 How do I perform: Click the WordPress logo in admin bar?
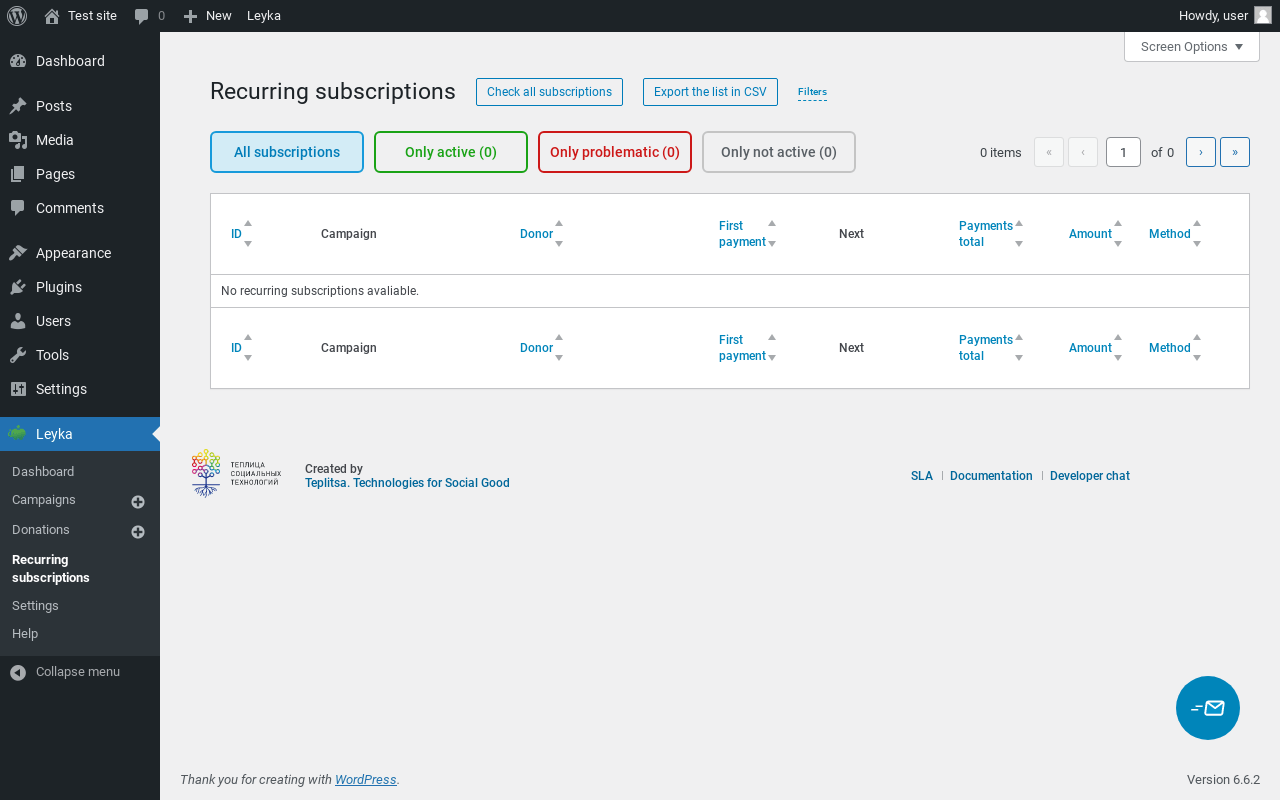point(17,16)
